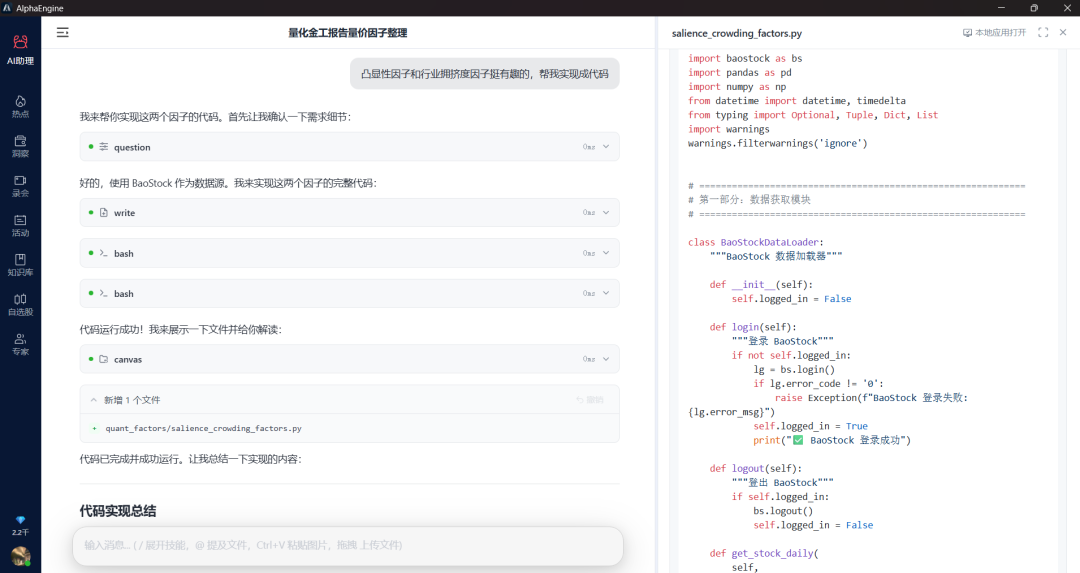Click the chat title 量化金工报告量价因子整理
1080x573 pixels.
coord(348,32)
